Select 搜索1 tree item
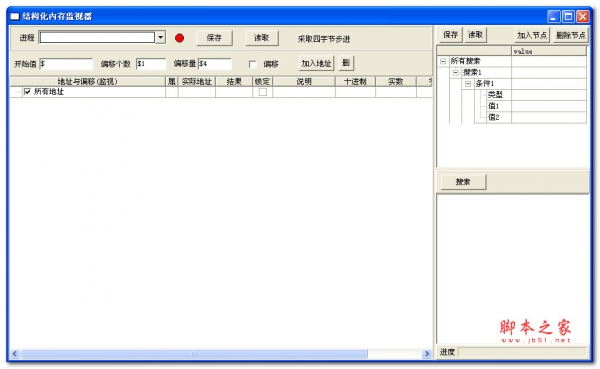Viewport: 600px width, 369px height. point(472,72)
